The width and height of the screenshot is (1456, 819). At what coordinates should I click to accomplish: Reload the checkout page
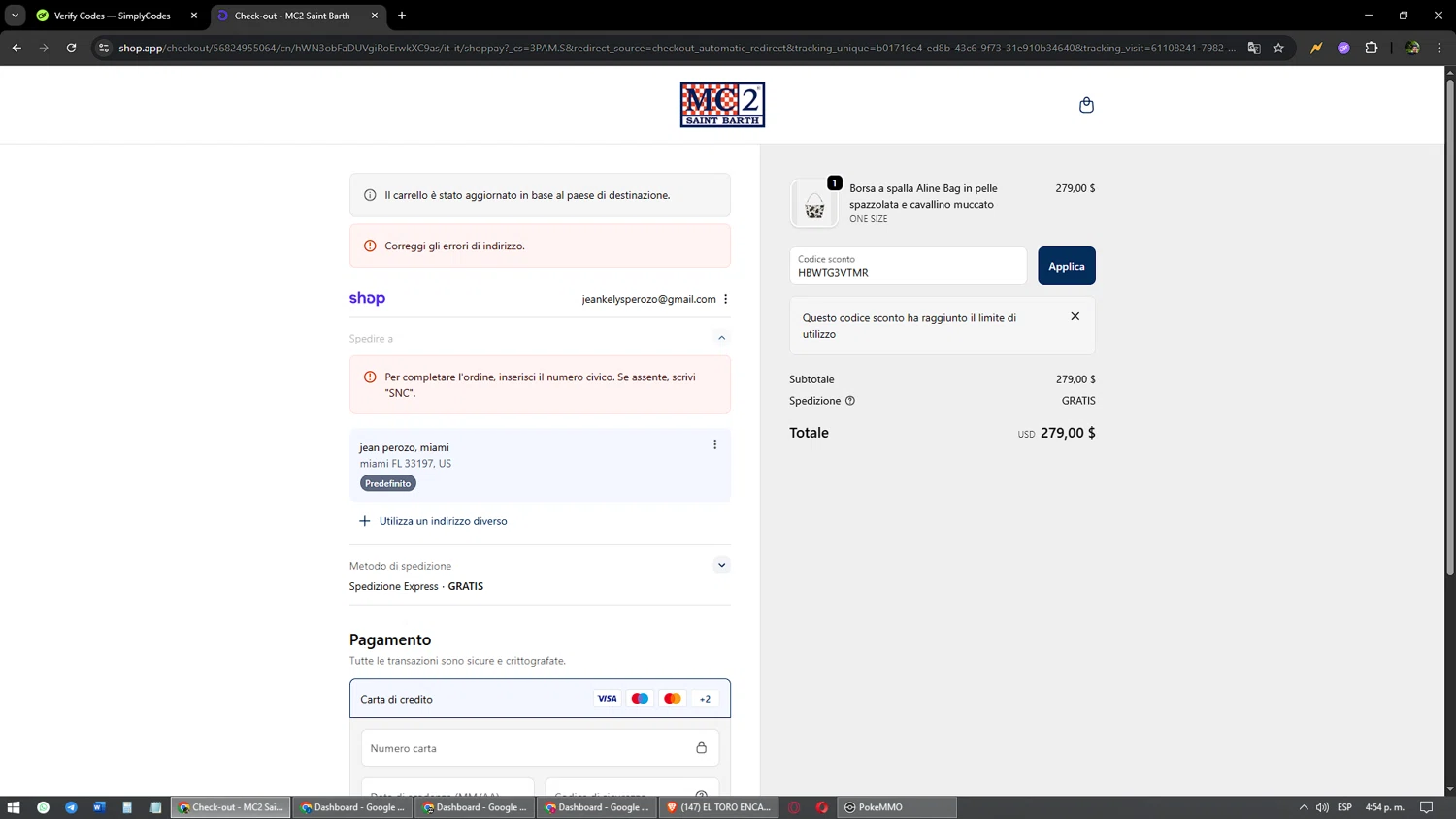click(x=71, y=48)
